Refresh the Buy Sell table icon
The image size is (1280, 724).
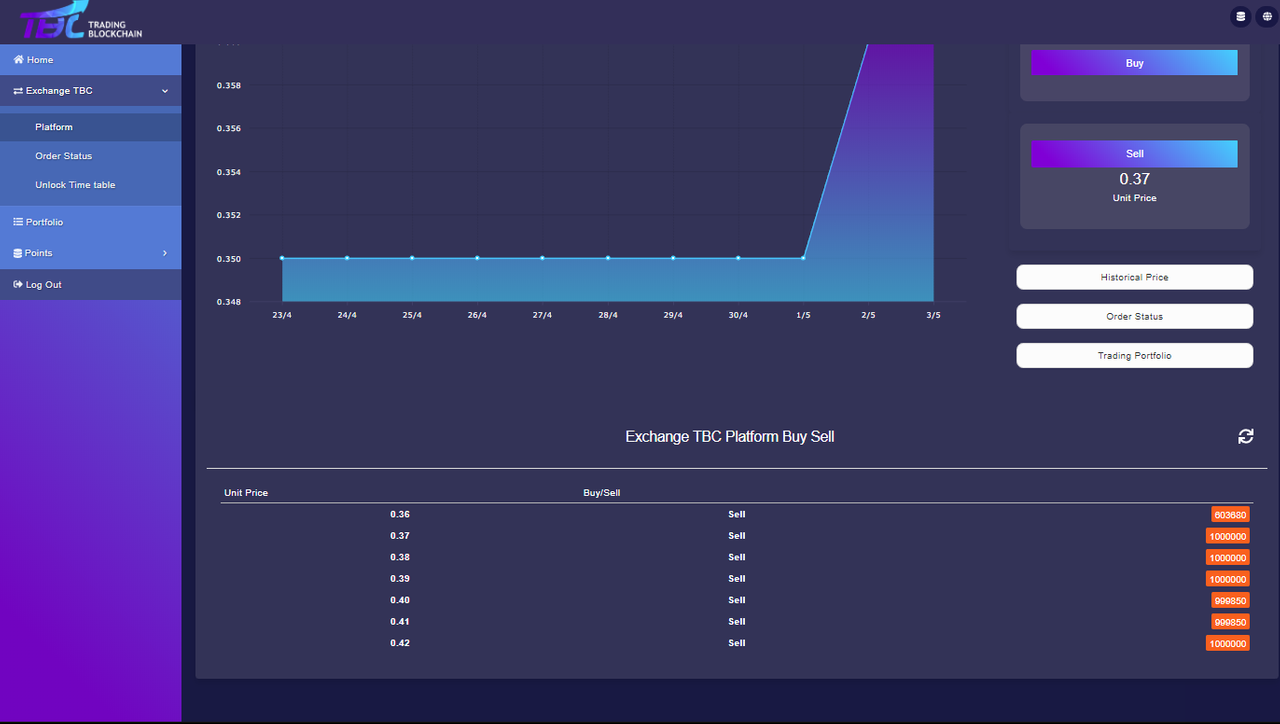coord(1246,436)
